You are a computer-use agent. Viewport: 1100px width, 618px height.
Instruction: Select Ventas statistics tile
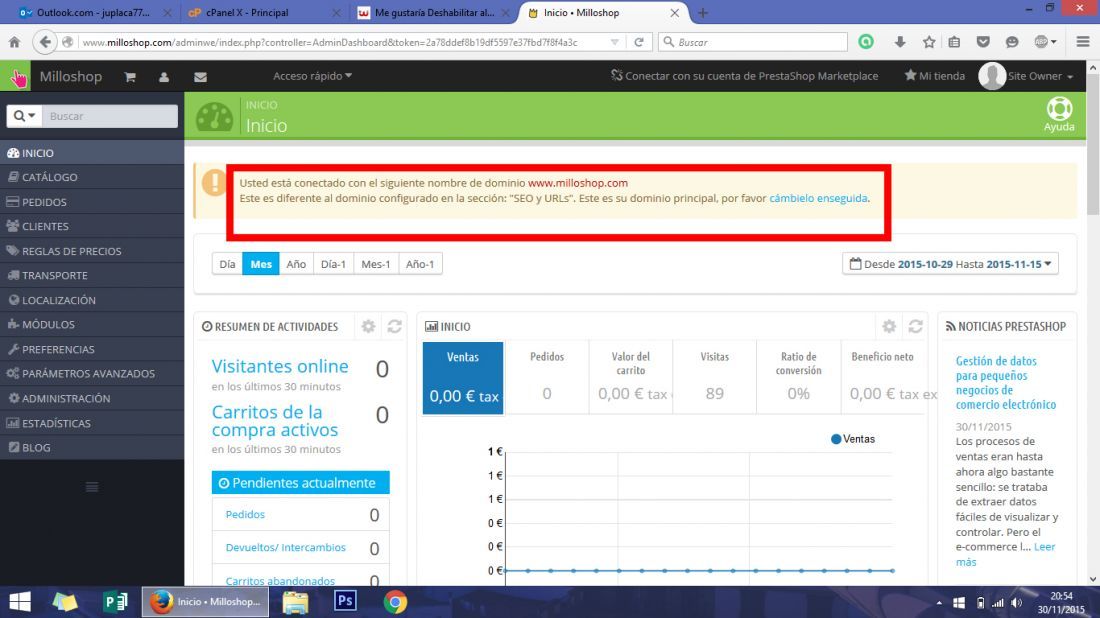463,378
